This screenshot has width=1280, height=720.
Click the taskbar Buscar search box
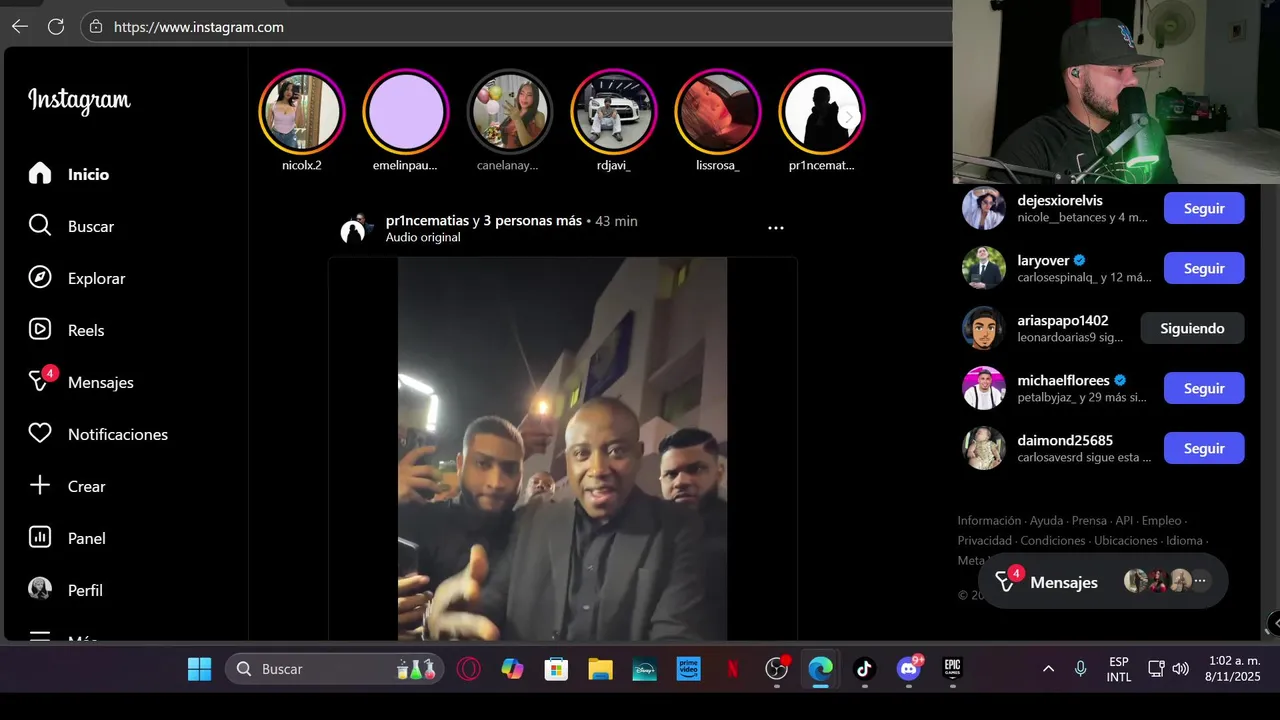[335, 669]
